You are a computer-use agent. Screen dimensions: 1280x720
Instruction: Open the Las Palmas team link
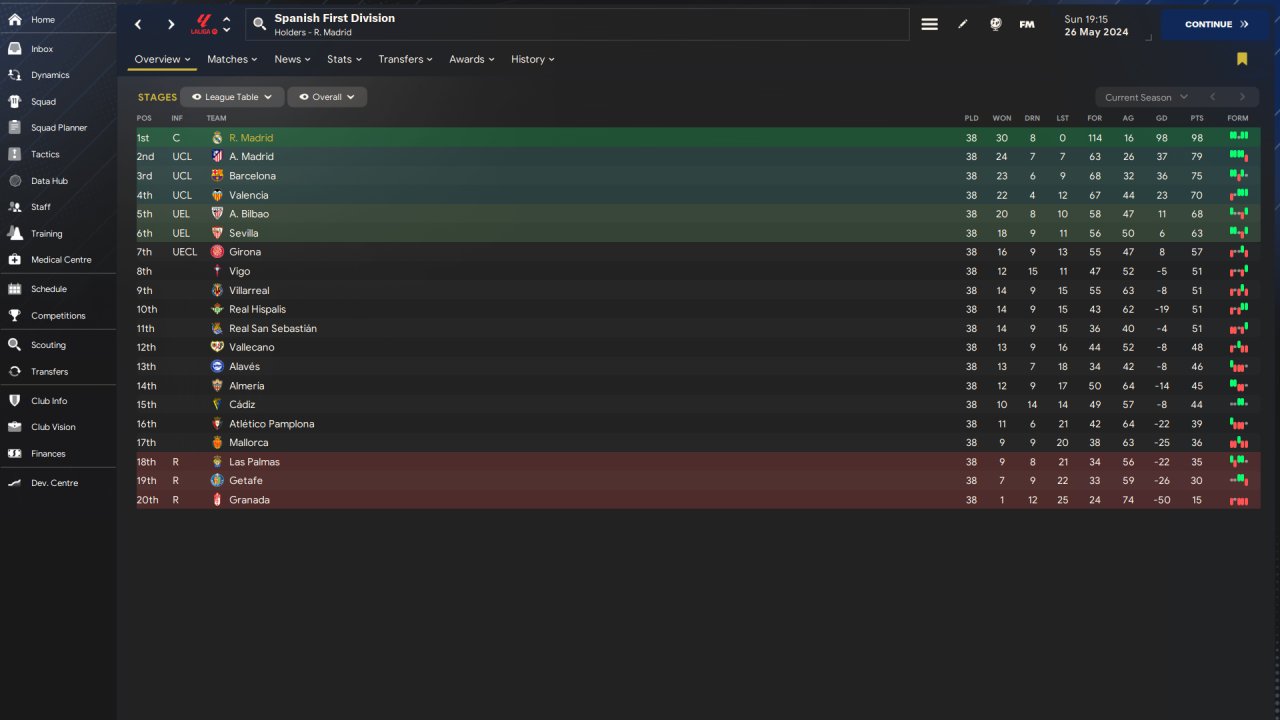coord(254,462)
